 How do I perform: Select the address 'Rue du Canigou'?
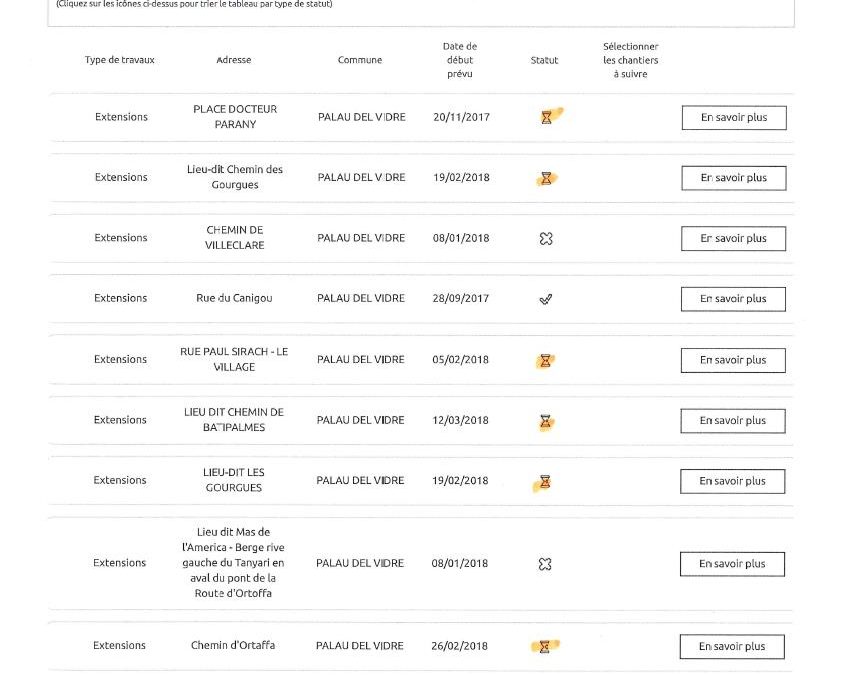[234, 298]
